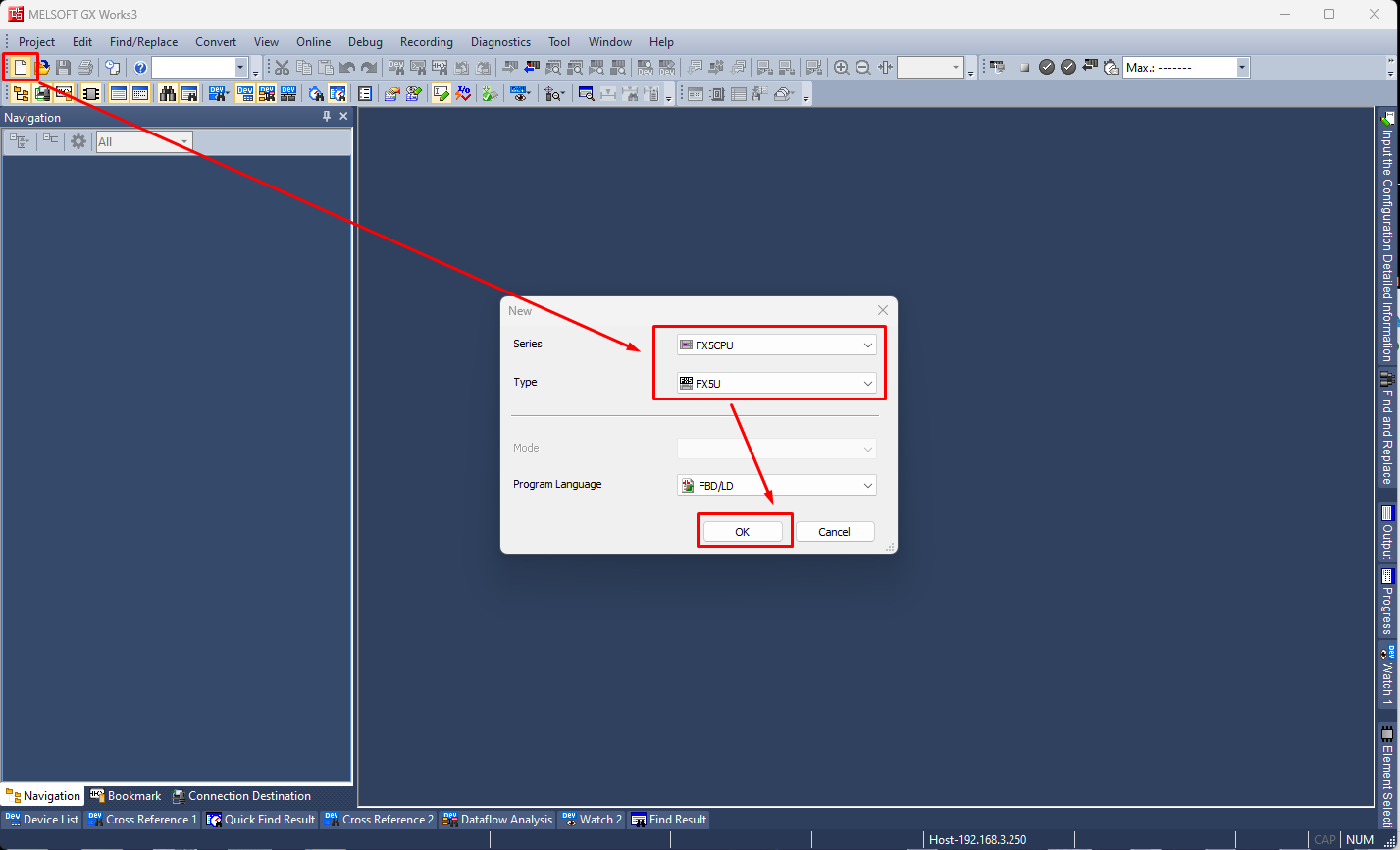This screenshot has width=1400, height=850.
Task: Click the Redo arrow icon
Action: click(369, 68)
